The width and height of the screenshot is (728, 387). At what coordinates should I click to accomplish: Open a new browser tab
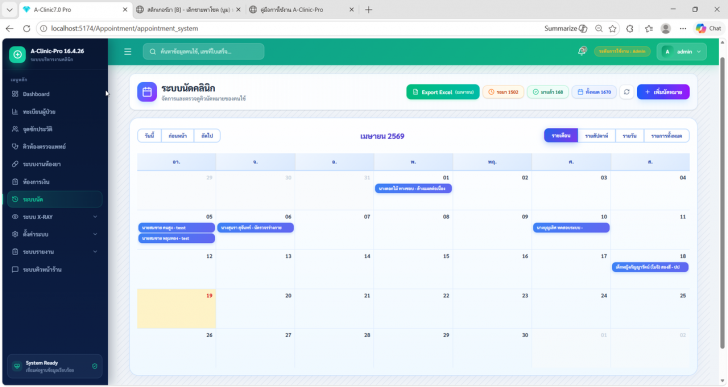[369, 10]
